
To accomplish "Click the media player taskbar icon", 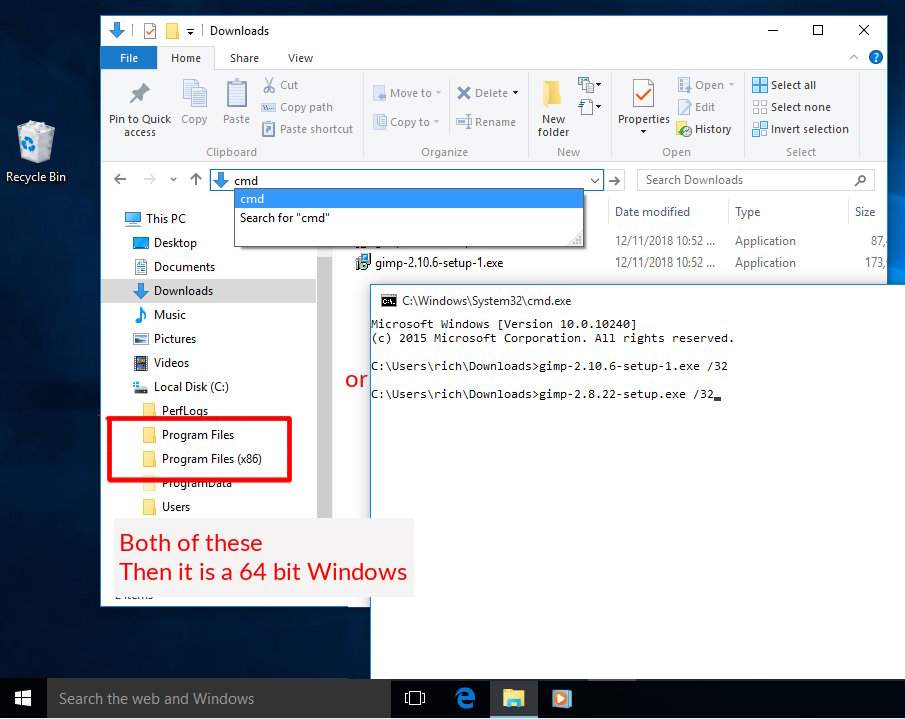I will point(562,698).
